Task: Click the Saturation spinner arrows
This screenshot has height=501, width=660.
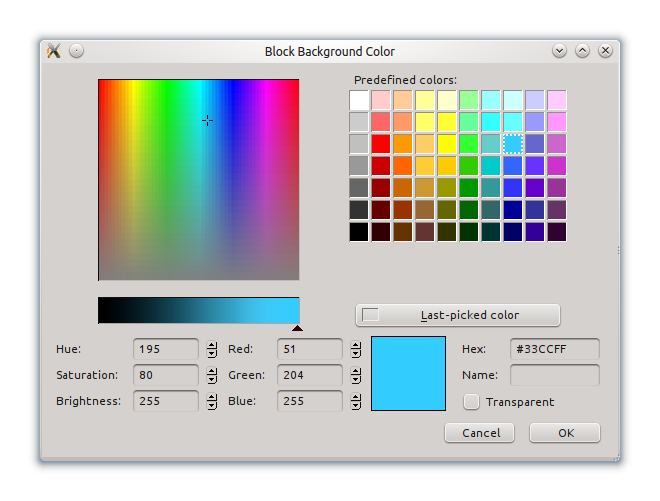Action: tap(212, 375)
